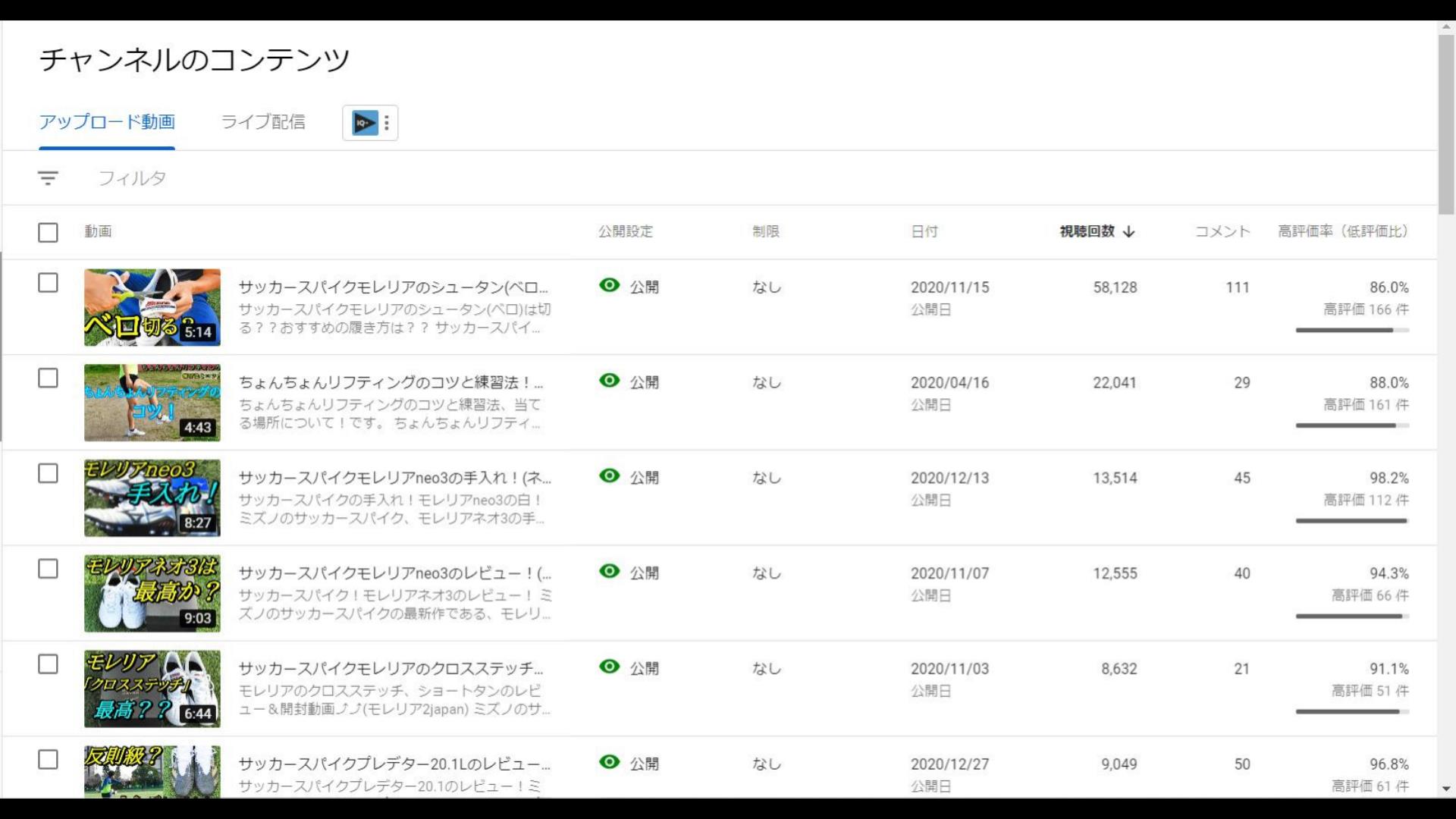Switch to the ライブ配信 tab
Screen dimensions: 1456x819
[x=263, y=122]
